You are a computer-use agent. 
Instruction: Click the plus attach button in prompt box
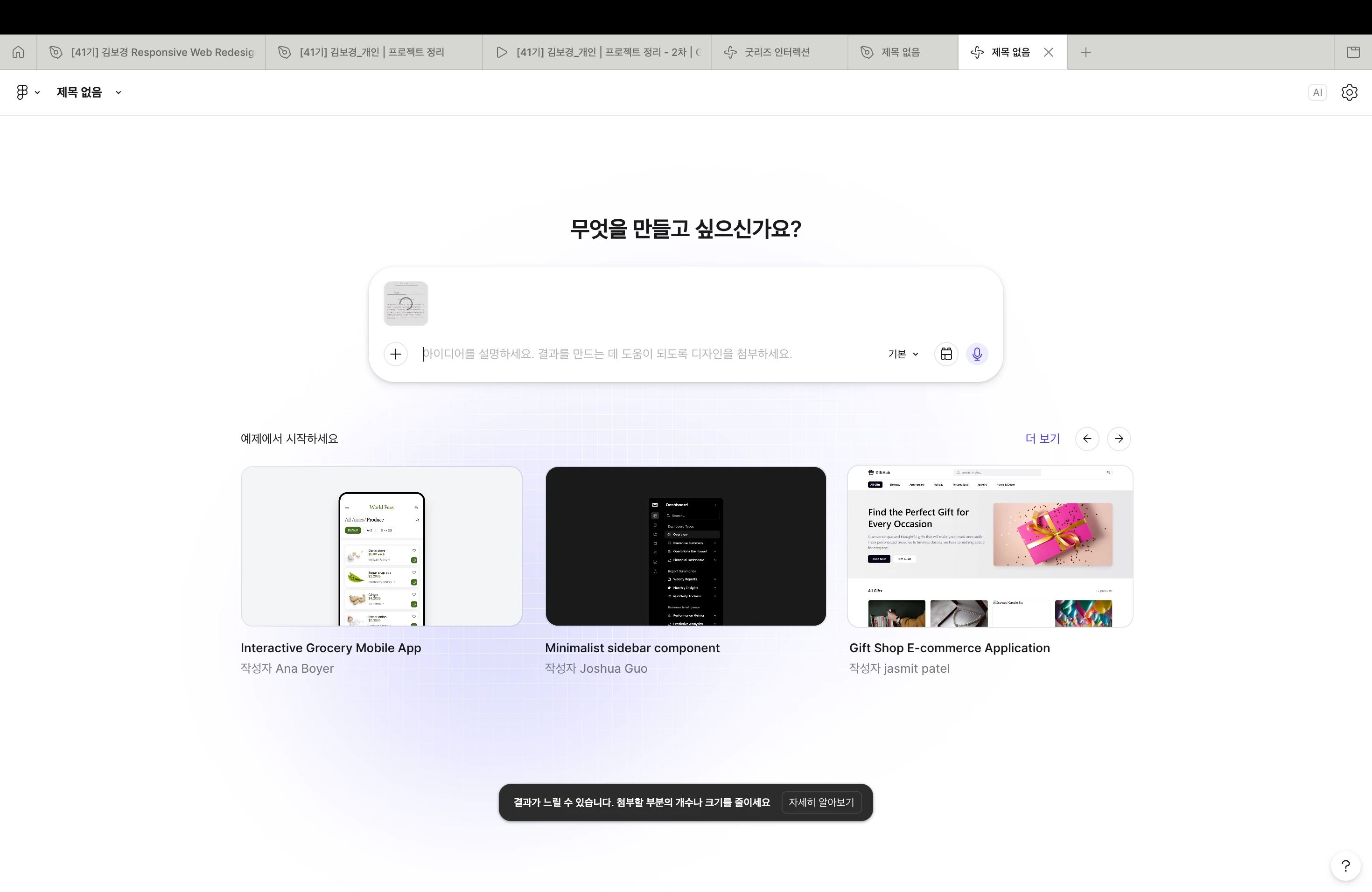click(x=395, y=354)
